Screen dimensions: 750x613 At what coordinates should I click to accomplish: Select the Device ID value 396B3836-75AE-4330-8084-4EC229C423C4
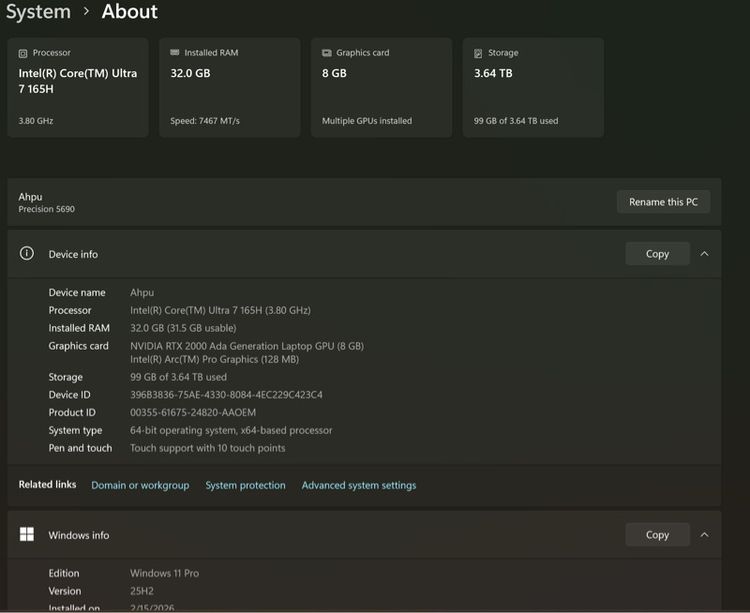coord(226,395)
